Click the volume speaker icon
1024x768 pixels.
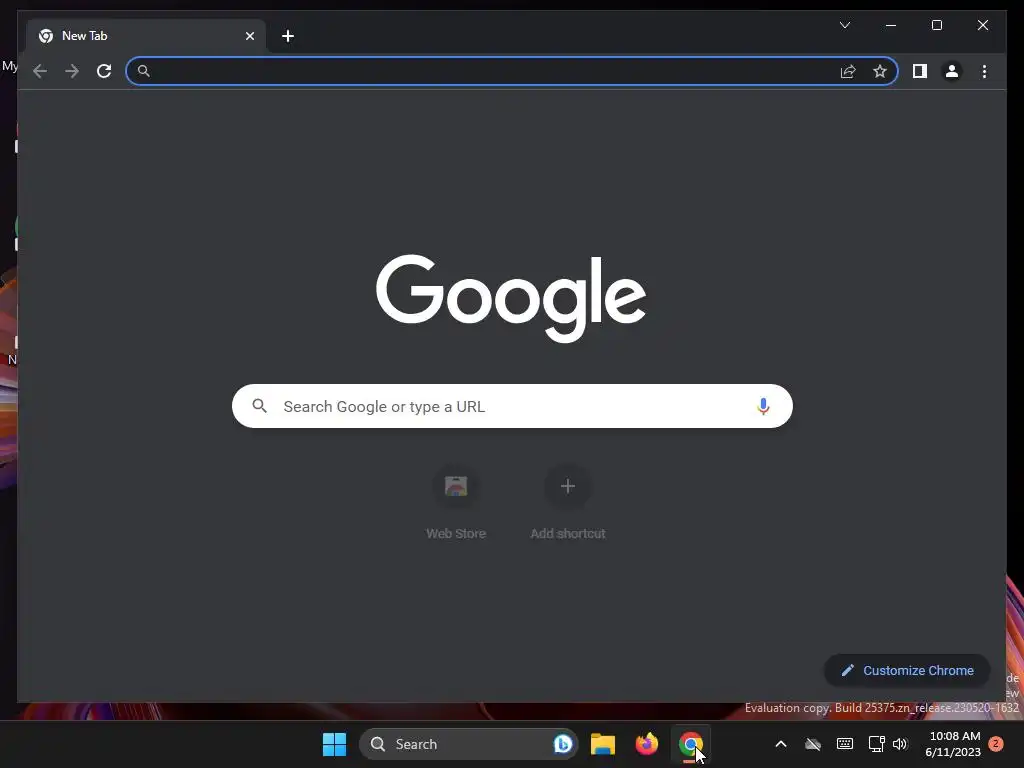point(900,744)
